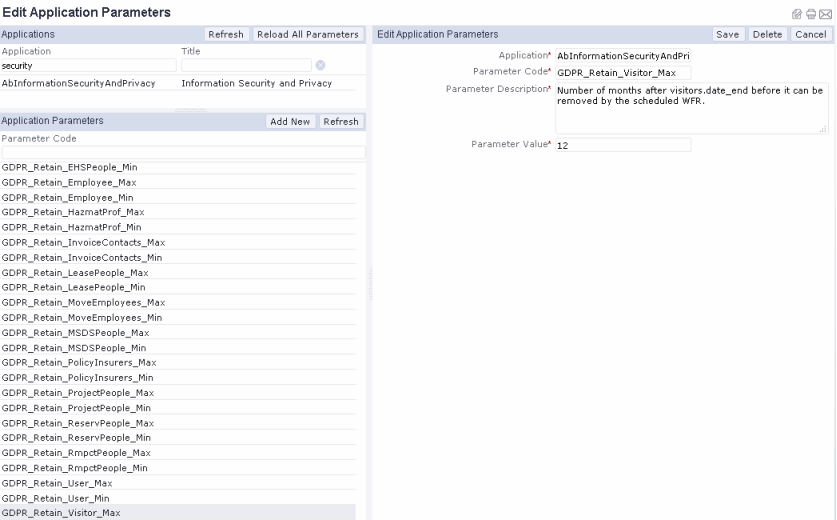Screen dimensions: 837x520
Task: Select the AbInformationSecurityAndPrivacy application row
Action: pyautogui.click(x=79, y=83)
